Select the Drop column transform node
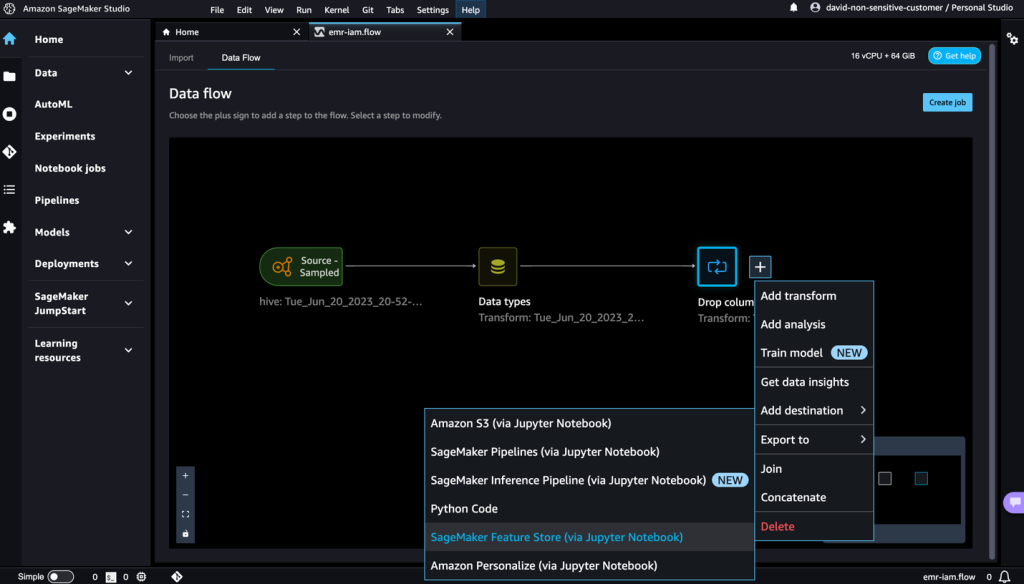This screenshot has height=584, width=1024. [x=717, y=267]
